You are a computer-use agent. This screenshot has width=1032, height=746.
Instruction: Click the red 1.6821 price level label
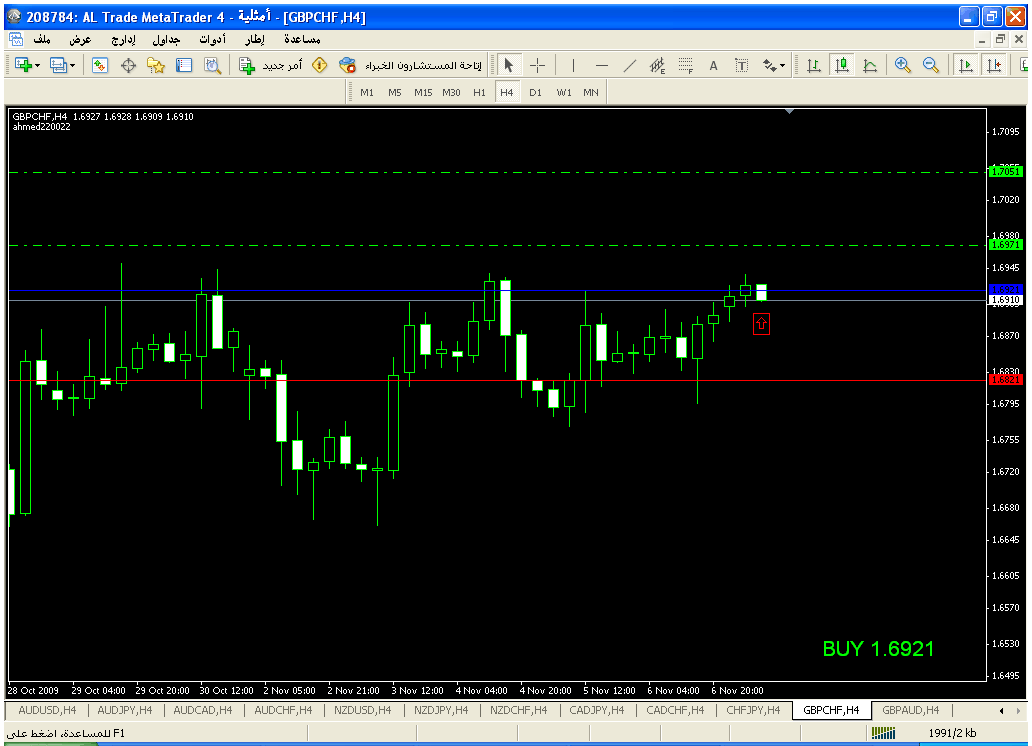pyautogui.click(x=1004, y=380)
